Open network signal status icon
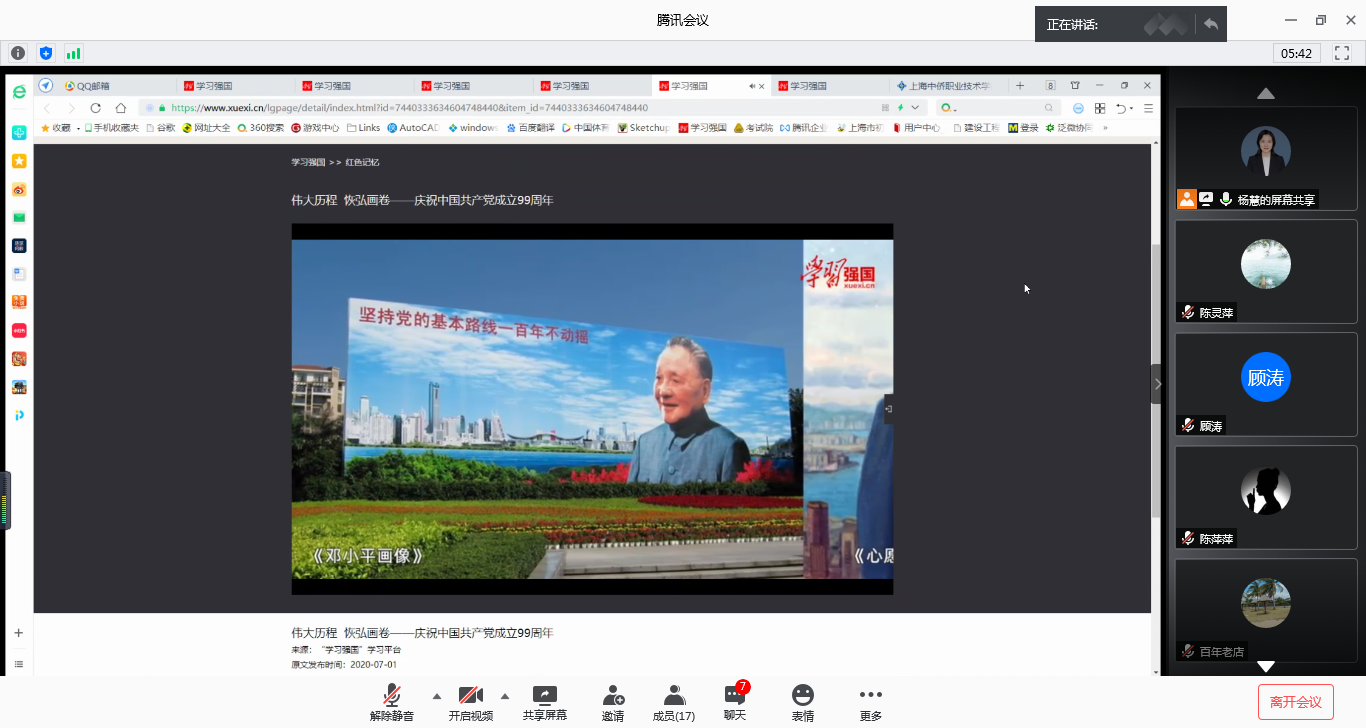The width and height of the screenshot is (1366, 728). click(x=73, y=53)
